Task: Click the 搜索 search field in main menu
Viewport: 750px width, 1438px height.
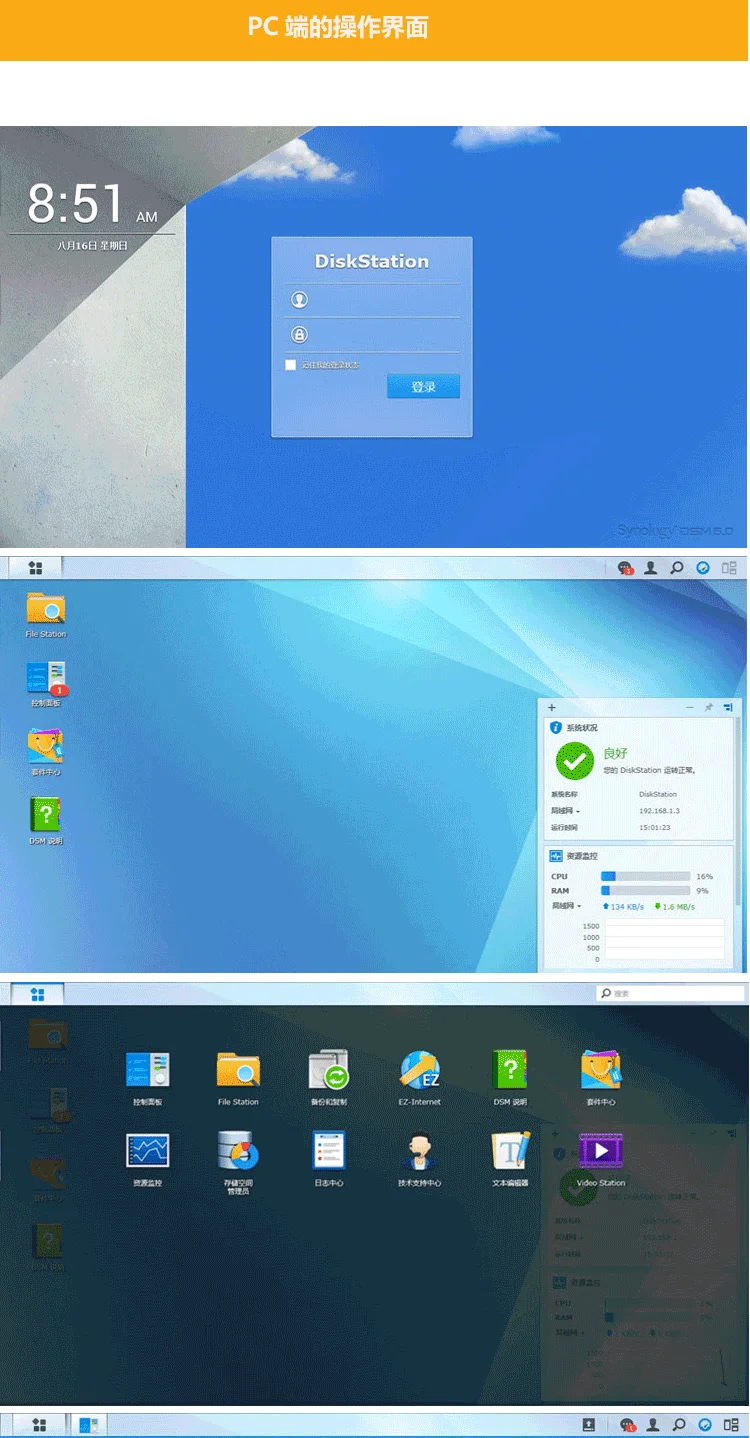Action: (x=670, y=993)
